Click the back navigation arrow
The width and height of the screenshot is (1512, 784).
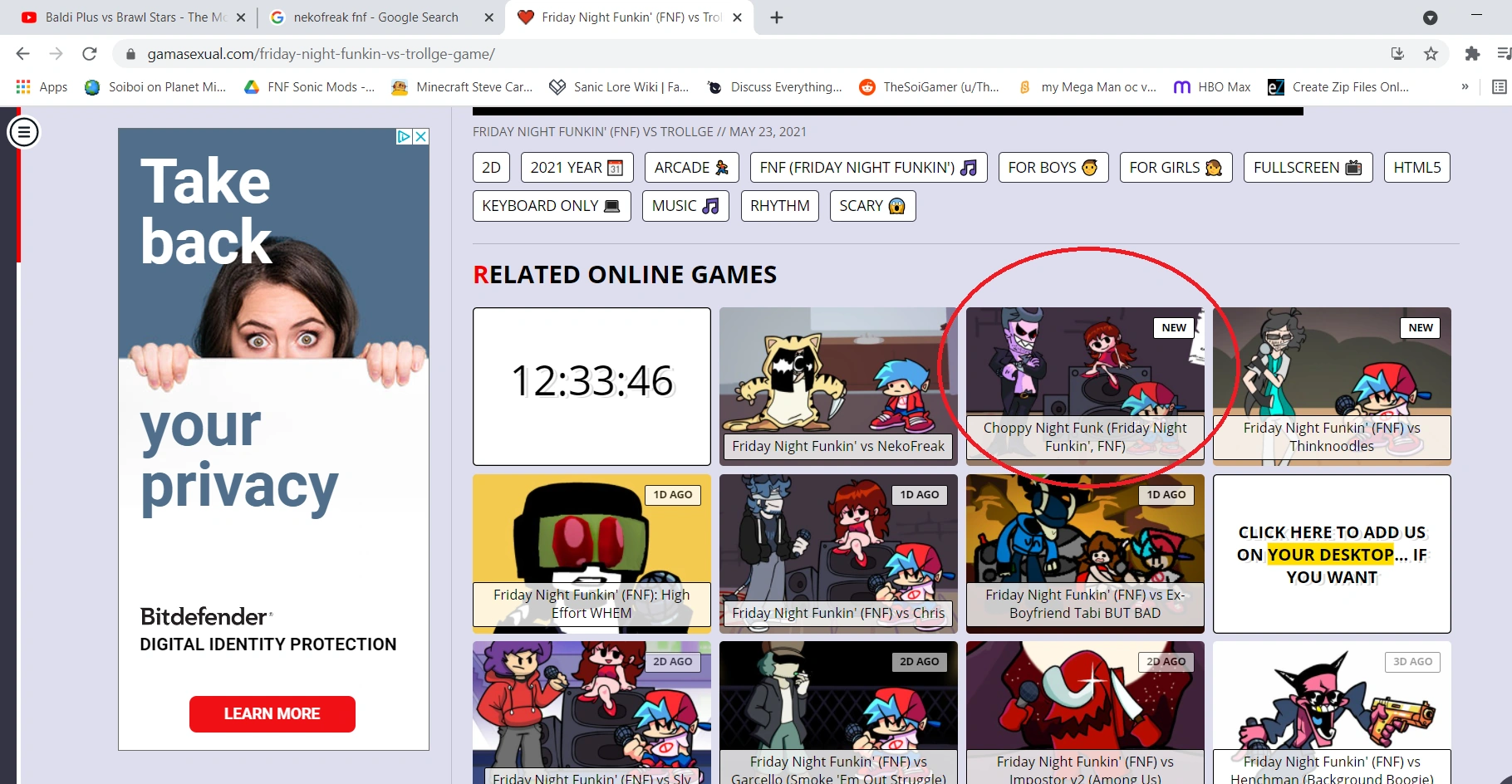click(x=22, y=54)
